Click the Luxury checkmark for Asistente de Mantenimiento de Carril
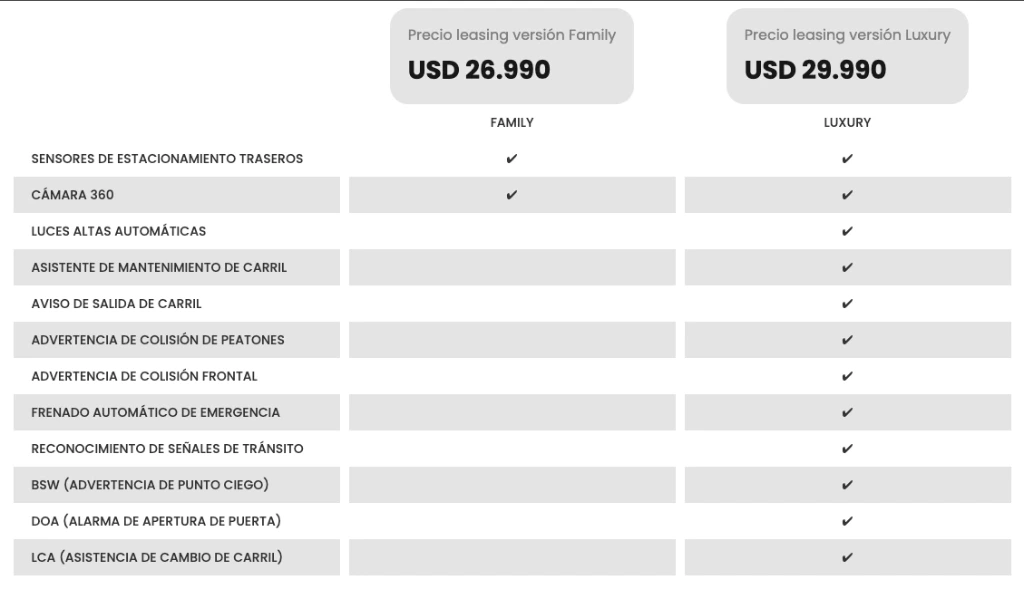Image resolution: width=1024 pixels, height=599 pixels. pyautogui.click(x=847, y=268)
